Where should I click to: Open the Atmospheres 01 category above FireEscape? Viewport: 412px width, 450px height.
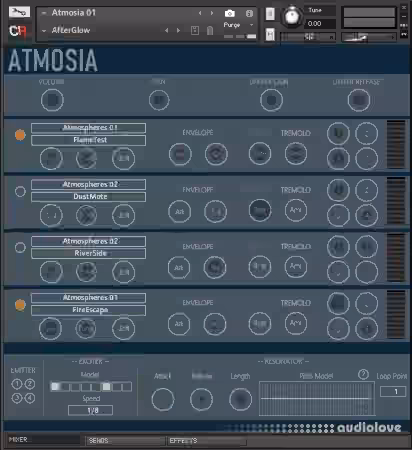(88, 298)
